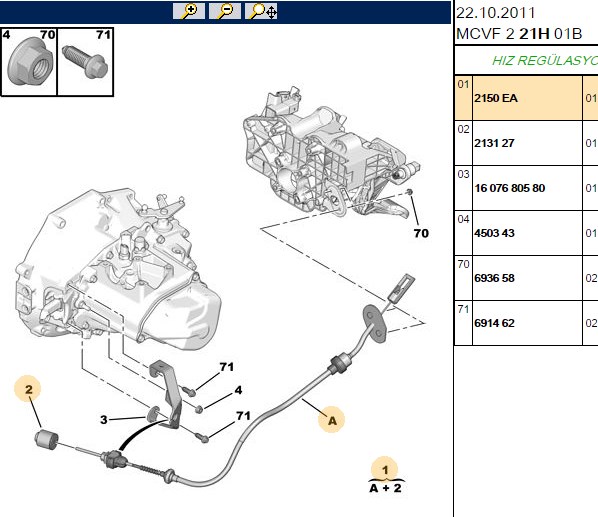
Task: Click the date 22.10.2011
Action: 495,13
